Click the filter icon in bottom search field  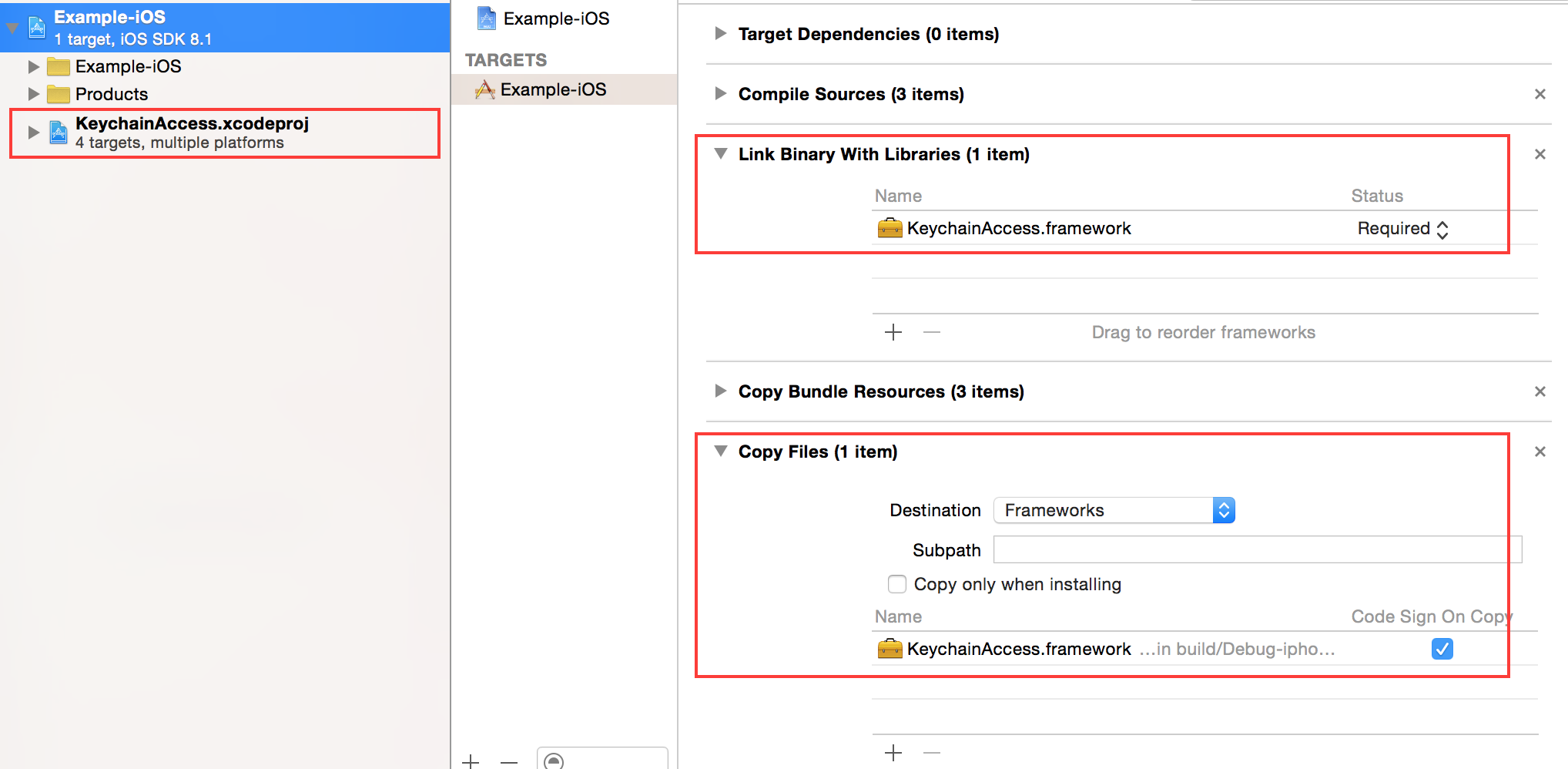click(x=554, y=762)
